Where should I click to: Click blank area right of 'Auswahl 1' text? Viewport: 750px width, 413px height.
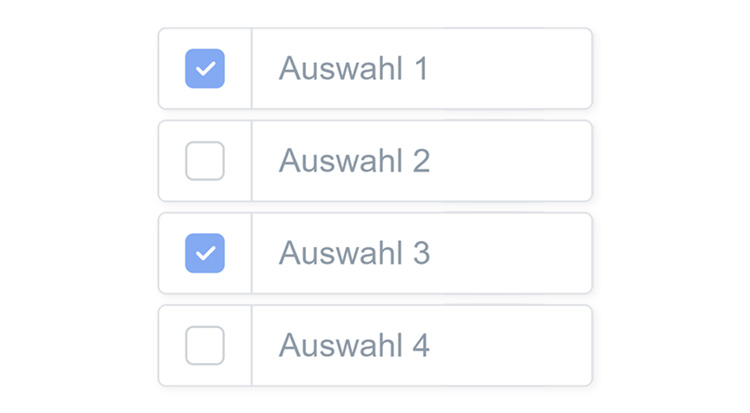point(510,69)
